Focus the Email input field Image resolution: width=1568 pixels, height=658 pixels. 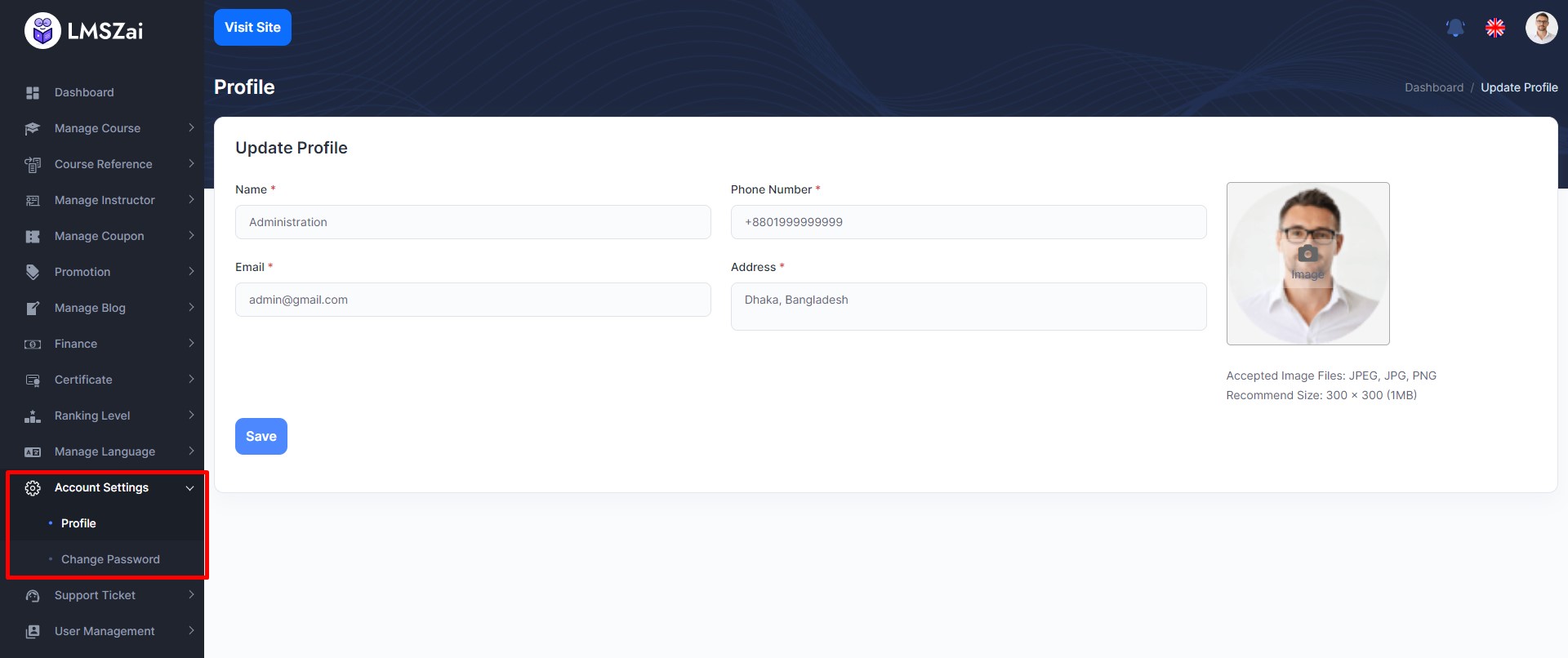coord(473,300)
